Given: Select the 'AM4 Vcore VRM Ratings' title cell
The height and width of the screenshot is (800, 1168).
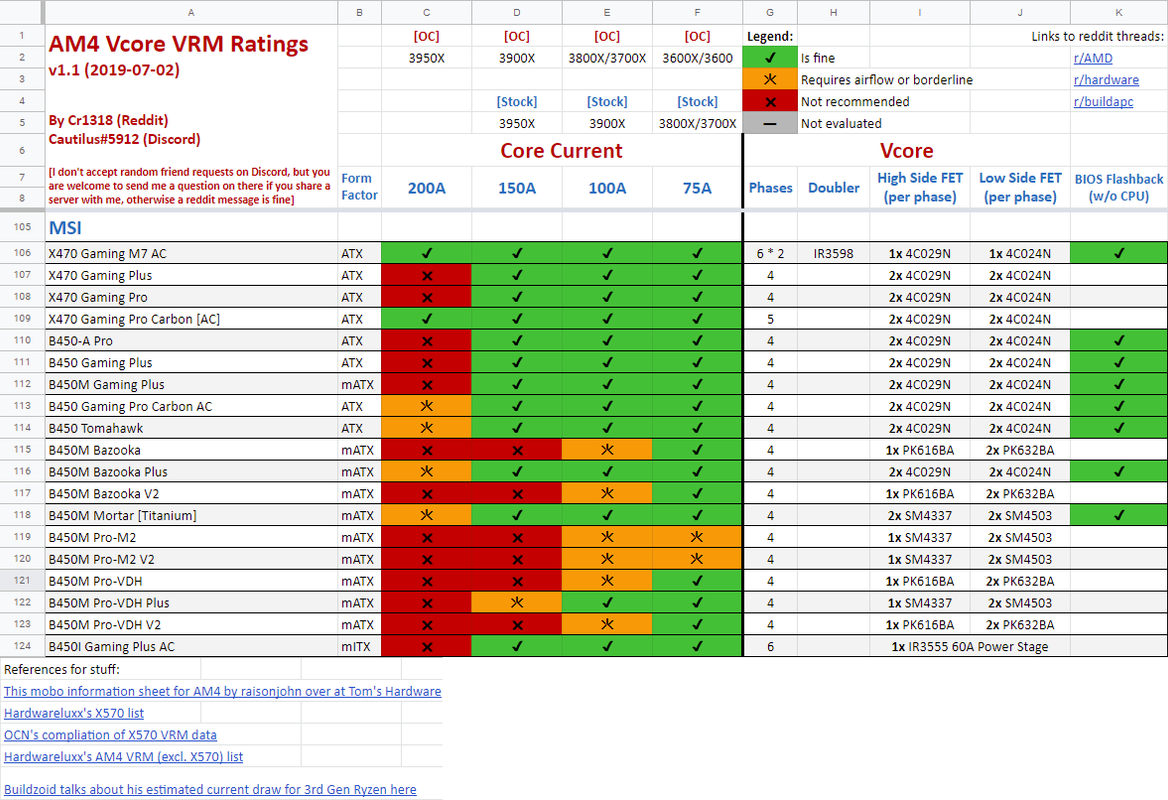Looking at the screenshot, I should (178, 44).
